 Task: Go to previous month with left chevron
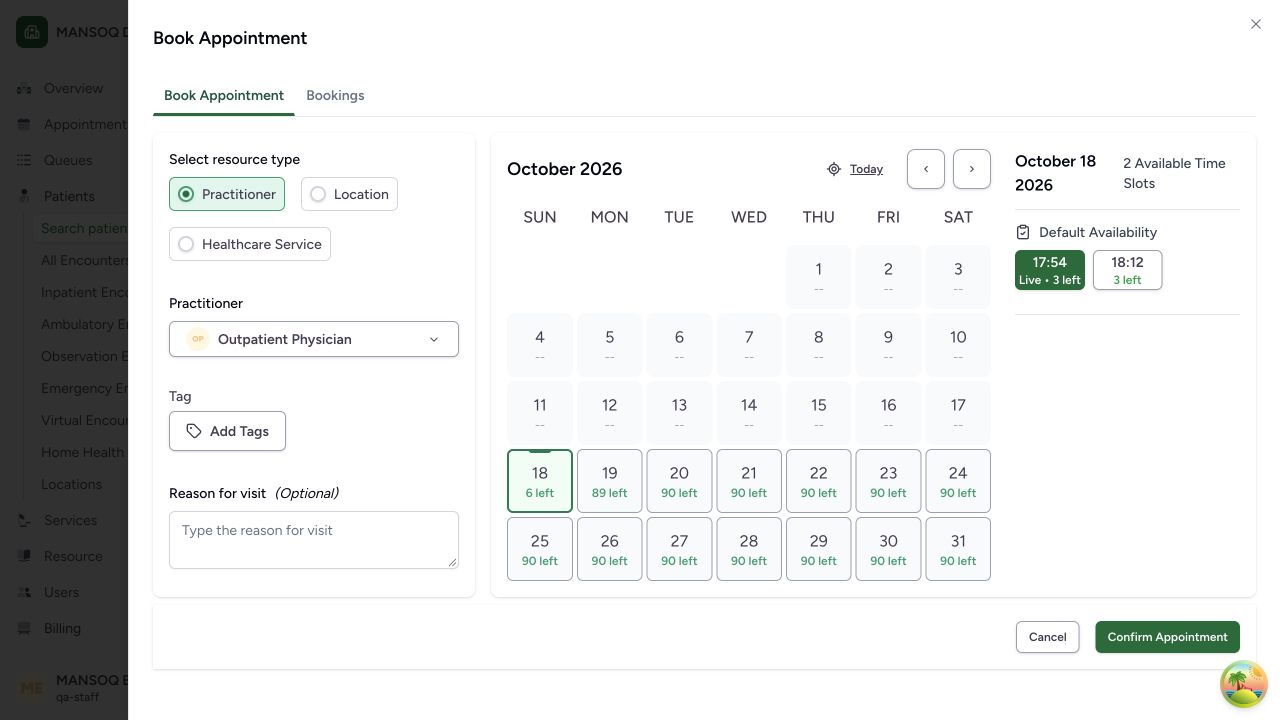click(926, 169)
